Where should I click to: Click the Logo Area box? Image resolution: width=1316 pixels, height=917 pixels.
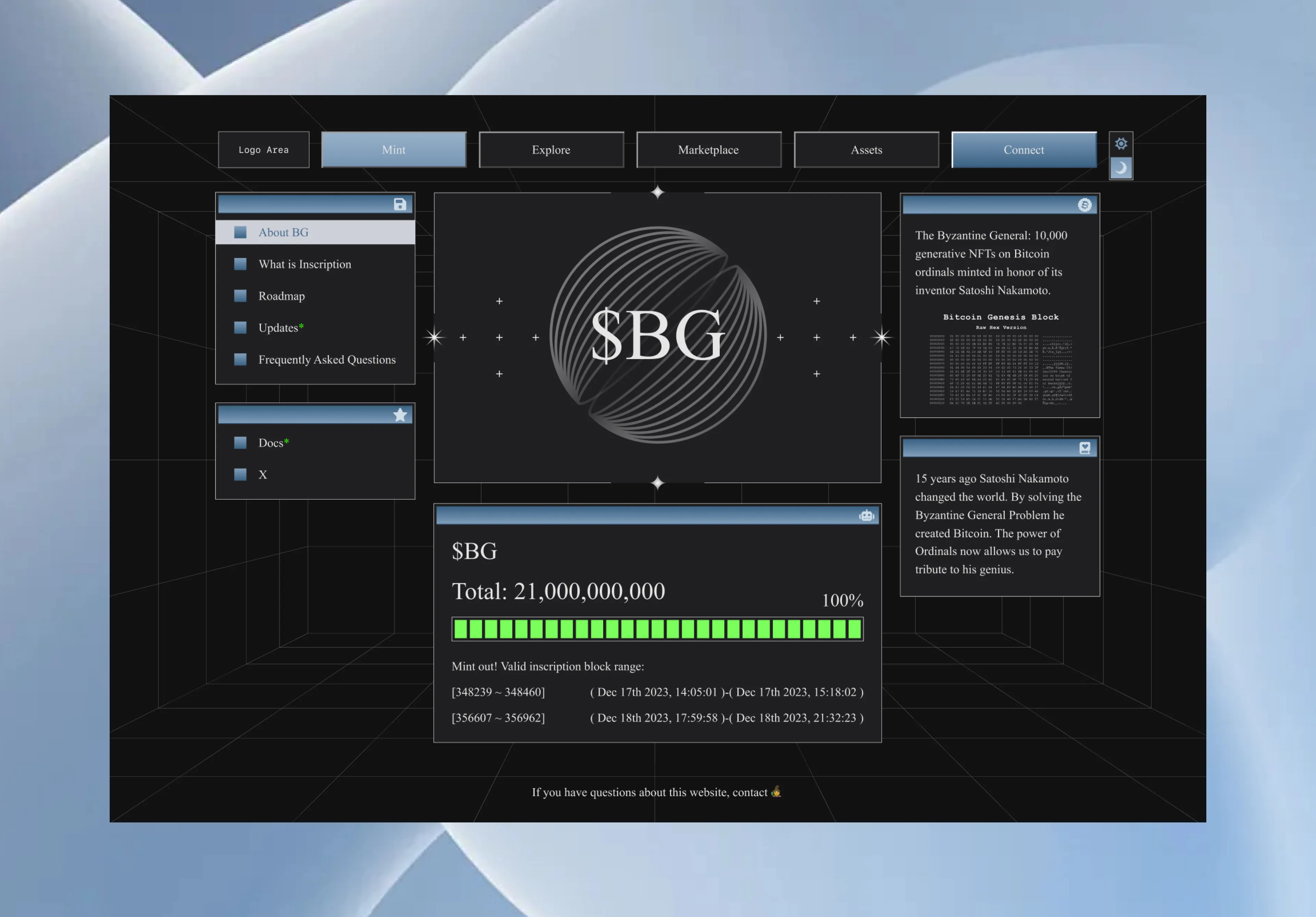(264, 150)
